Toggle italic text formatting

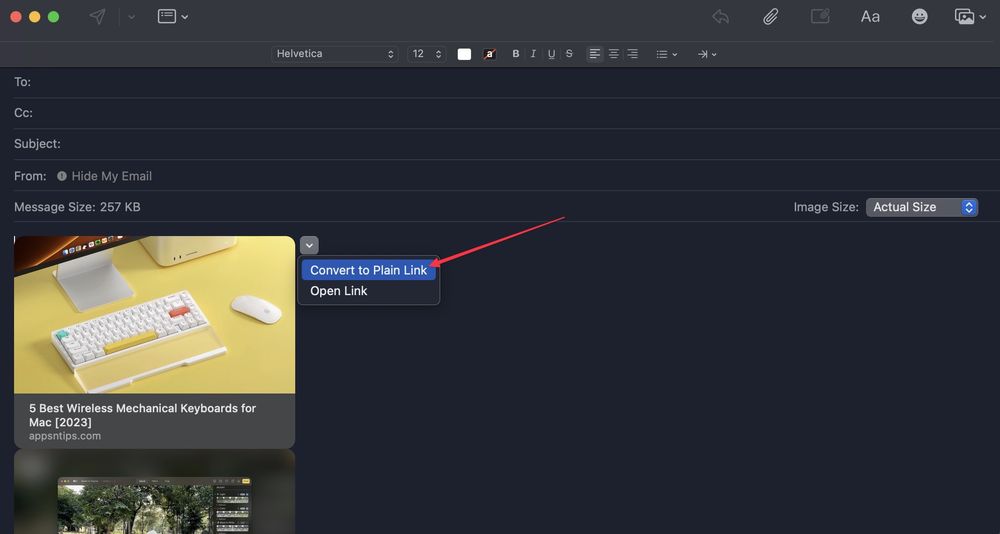pyautogui.click(x=533, y=54)
